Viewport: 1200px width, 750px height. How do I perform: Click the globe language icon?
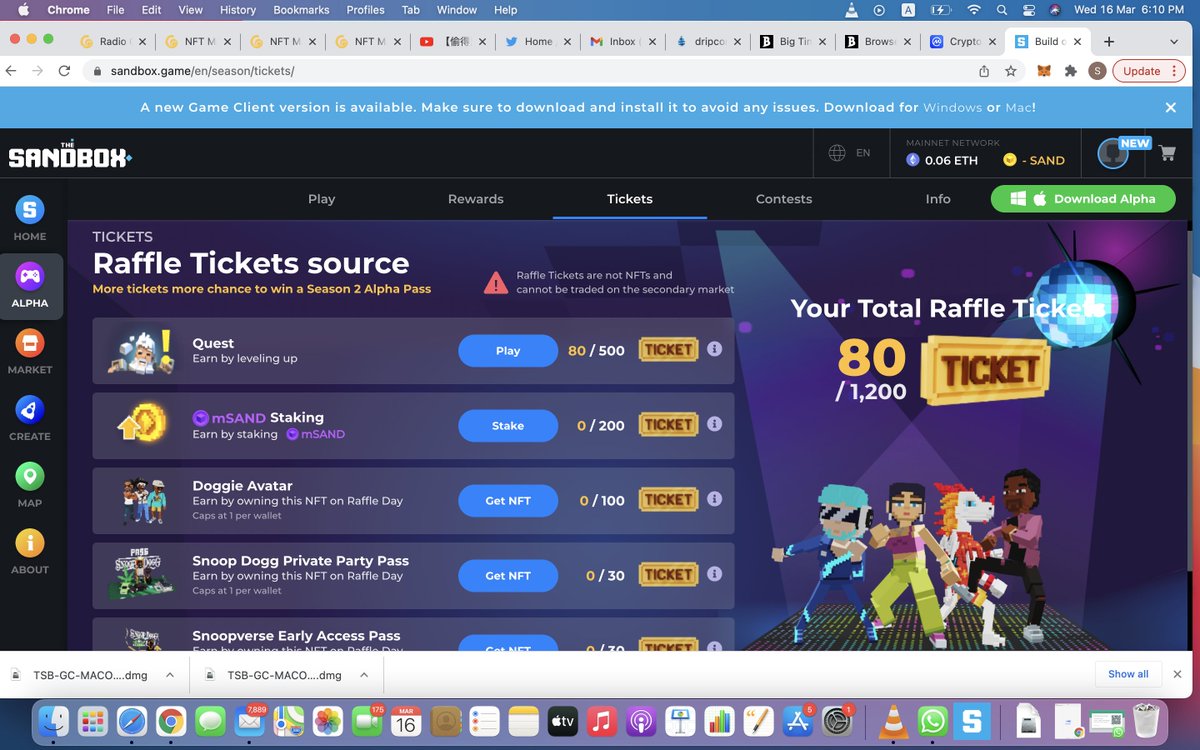tap(837, 153)
